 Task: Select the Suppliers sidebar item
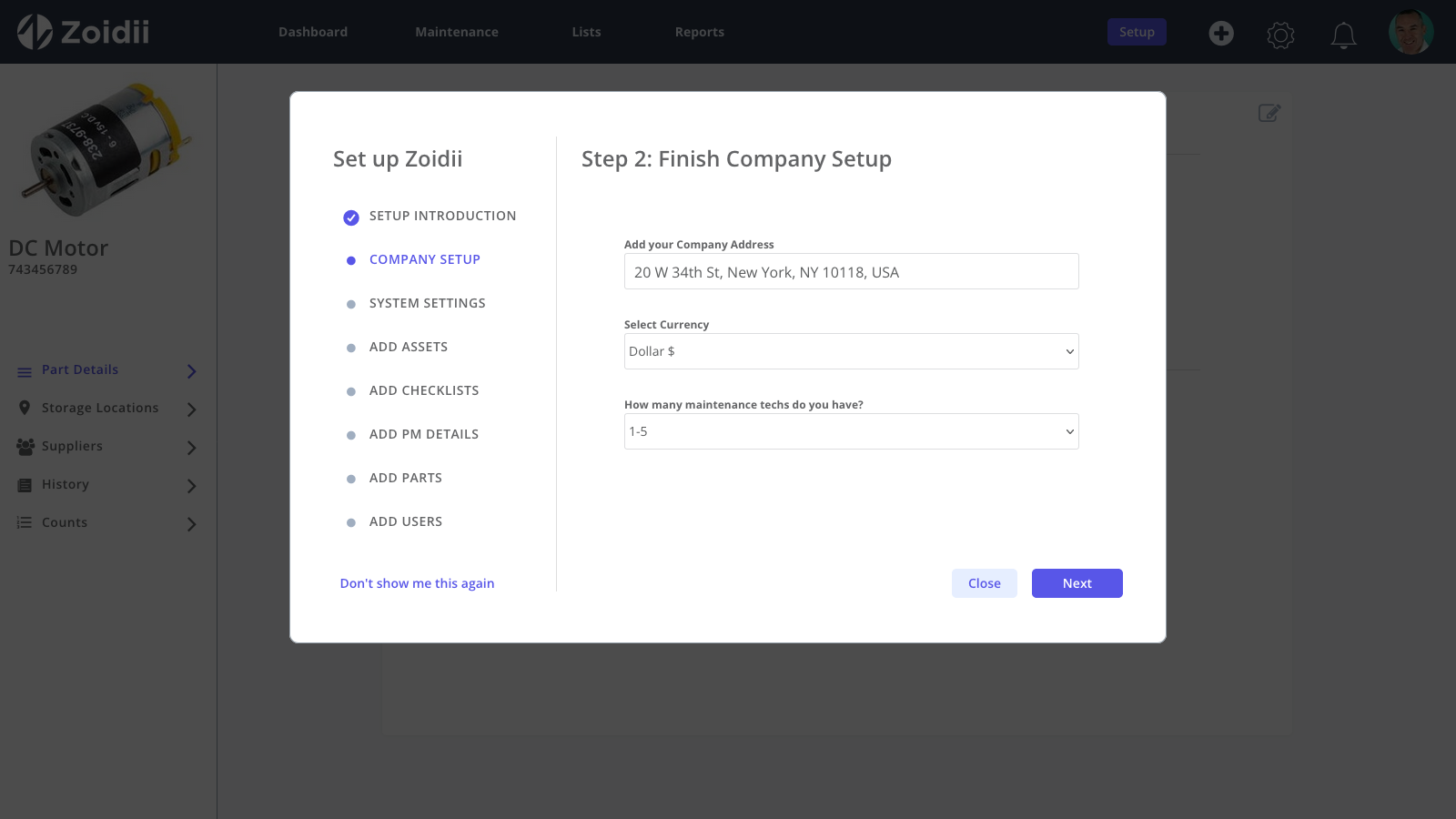tap(72, 446)
